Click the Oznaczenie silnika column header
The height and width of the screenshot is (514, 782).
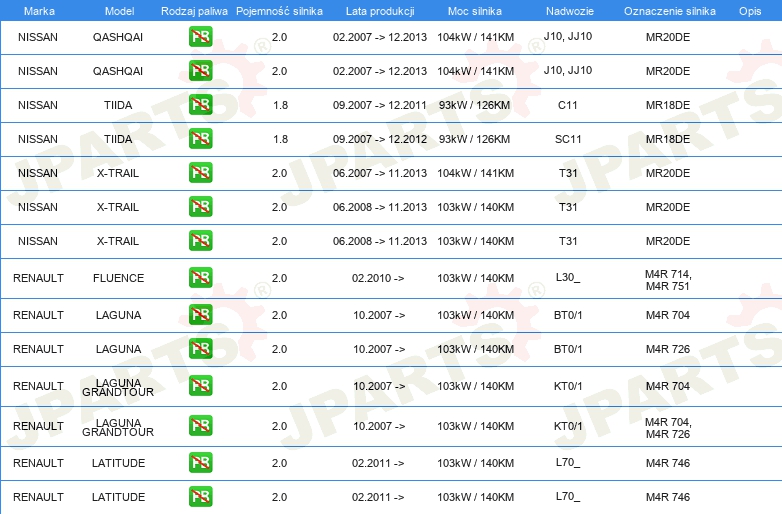pyautogui.click(x=669, y=11)
